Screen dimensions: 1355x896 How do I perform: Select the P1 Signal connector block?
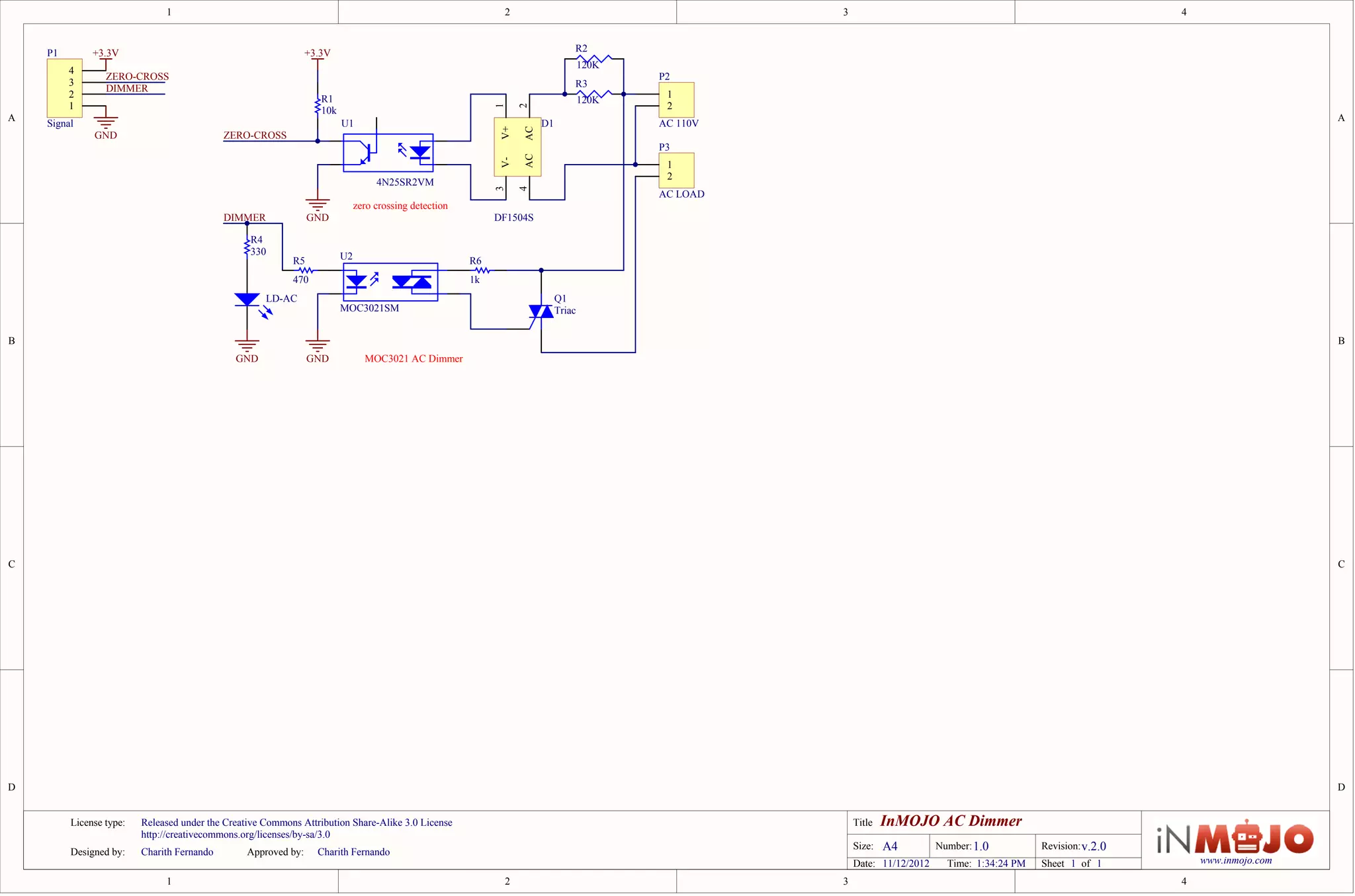(x=64, y=89)
